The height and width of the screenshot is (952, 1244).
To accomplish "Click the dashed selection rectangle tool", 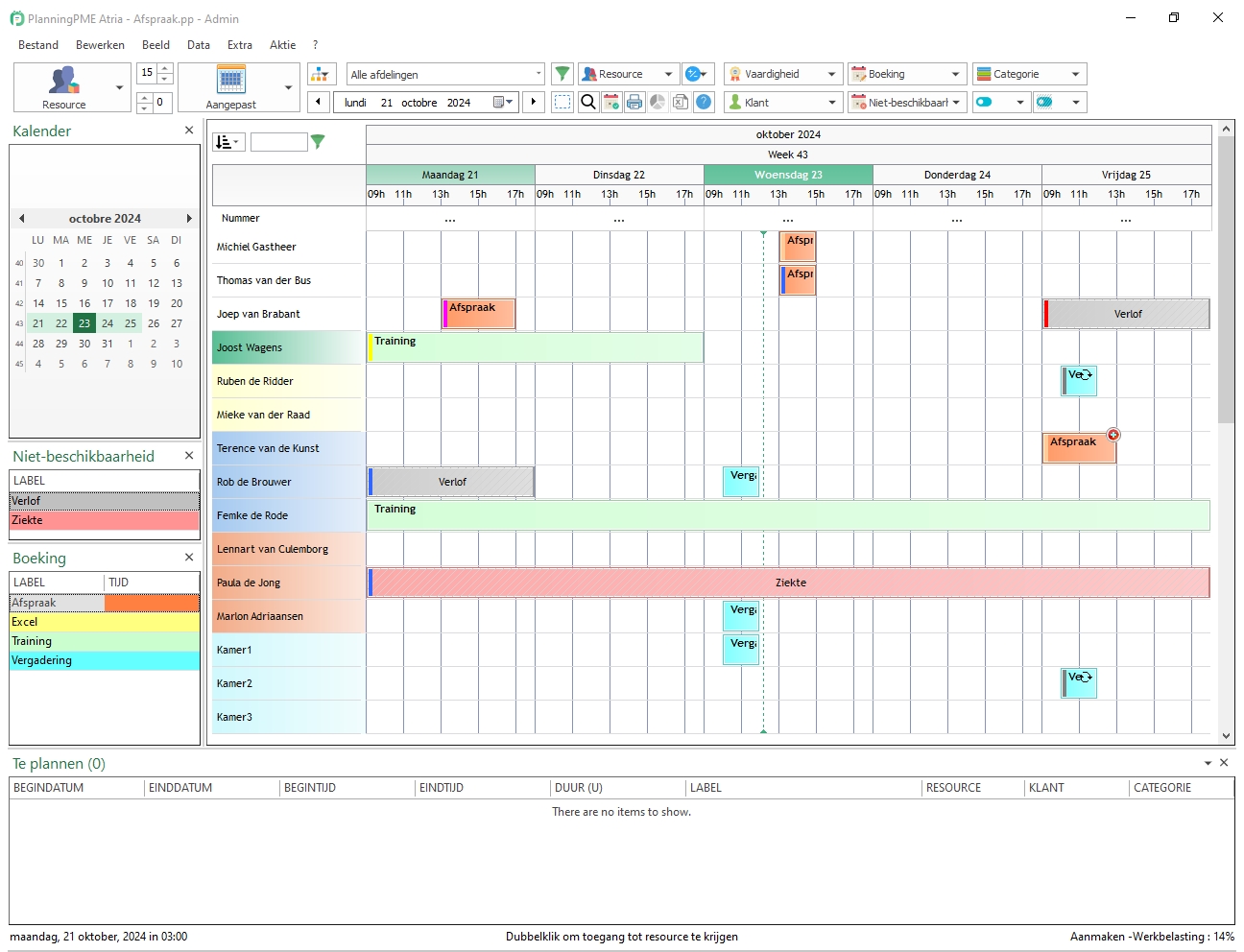I will pyautogui.click(x=562, y=102).
